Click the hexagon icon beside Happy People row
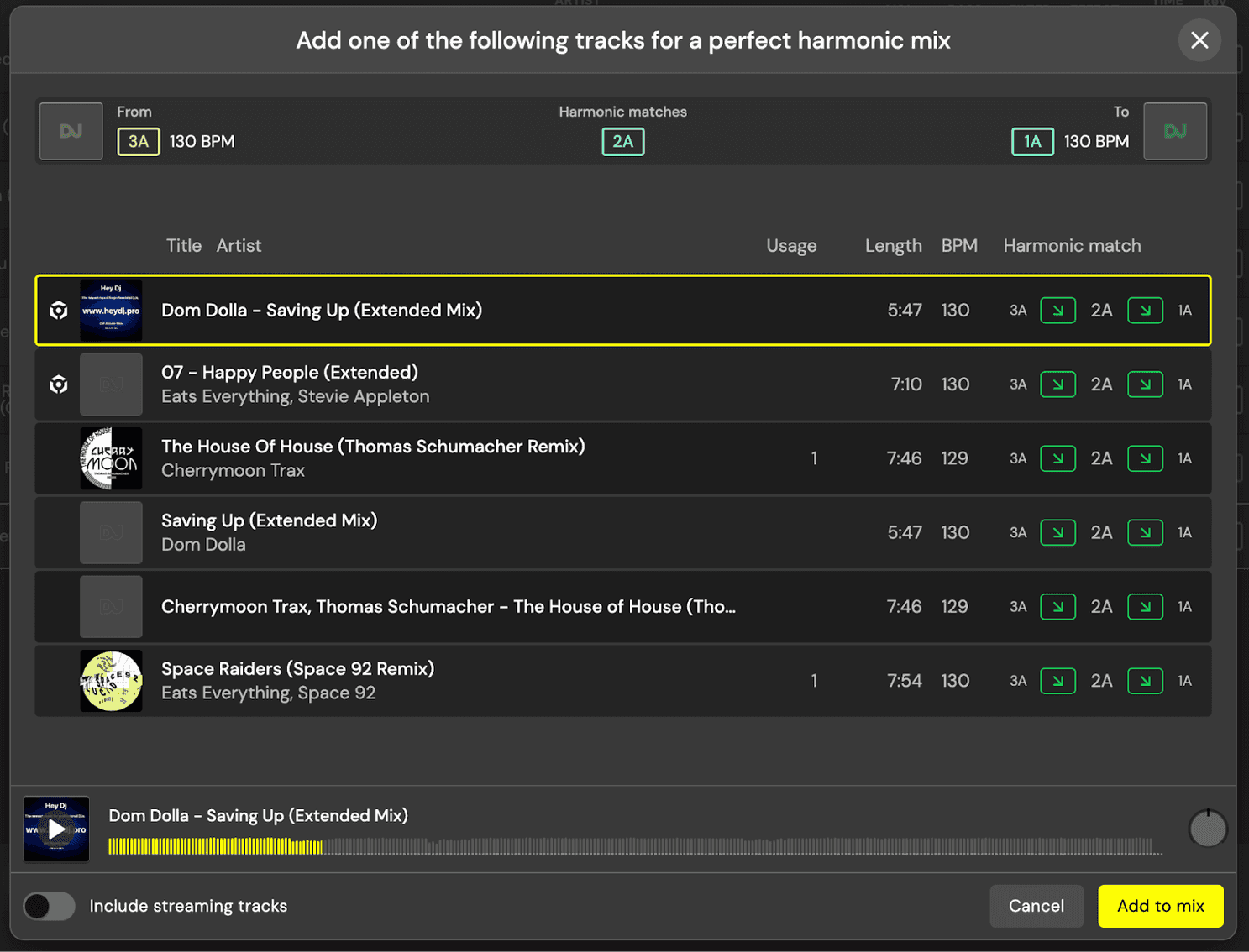 click(x=58, y=384)
